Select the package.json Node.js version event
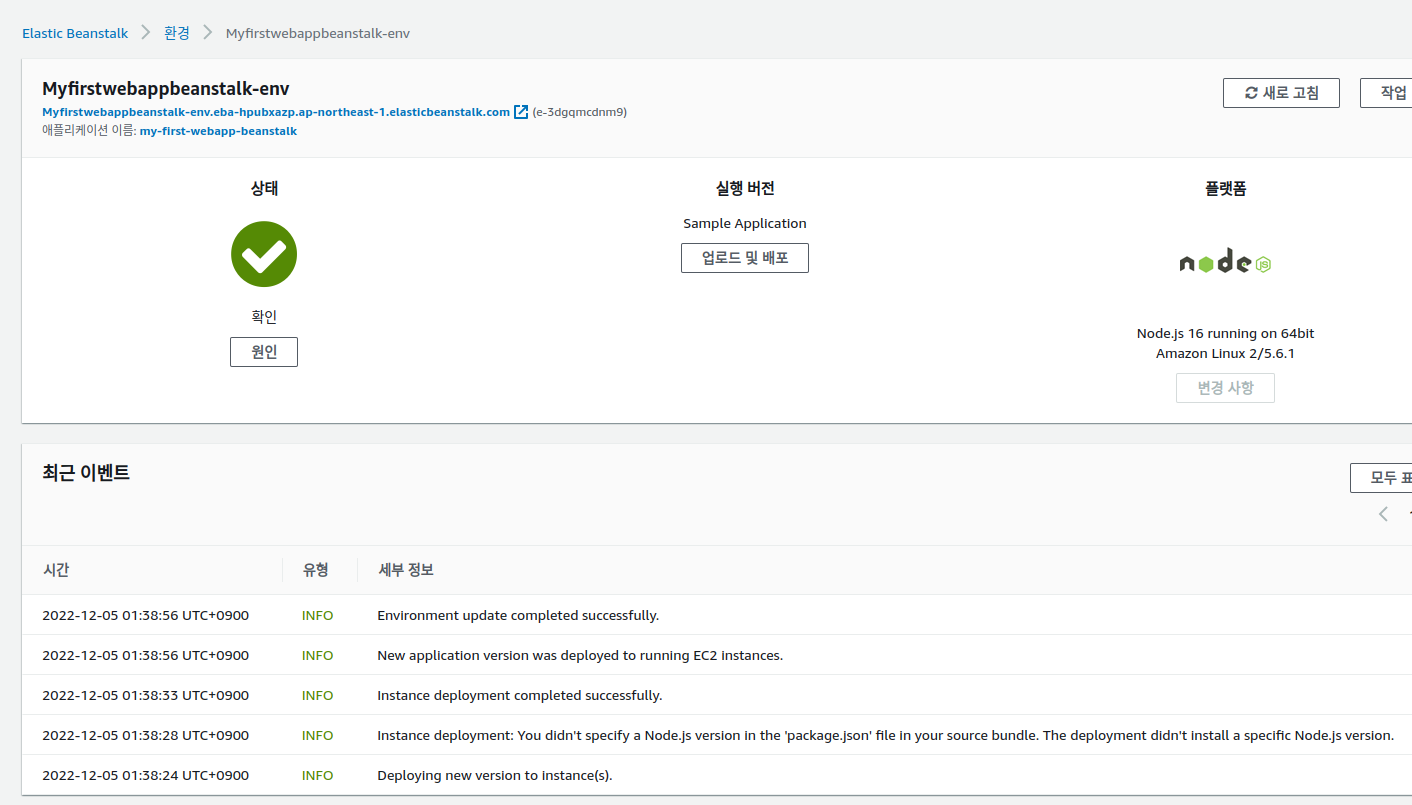This screenshot has width=1412, height=805. [885, 735]
